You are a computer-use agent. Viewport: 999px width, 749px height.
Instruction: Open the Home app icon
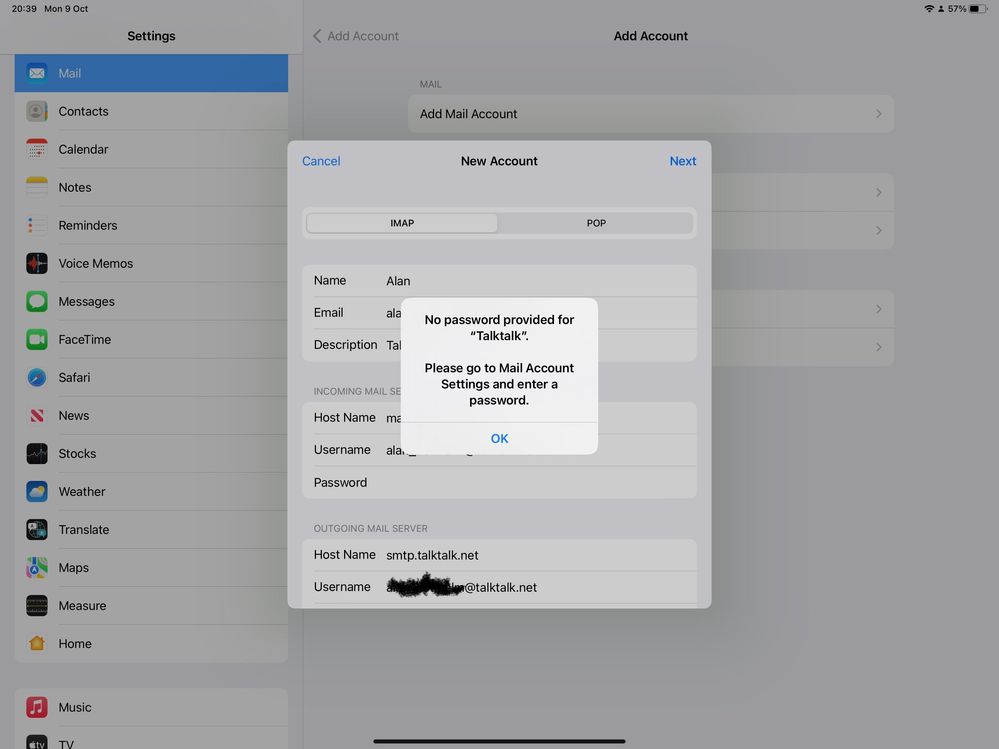tap(37, 643)
